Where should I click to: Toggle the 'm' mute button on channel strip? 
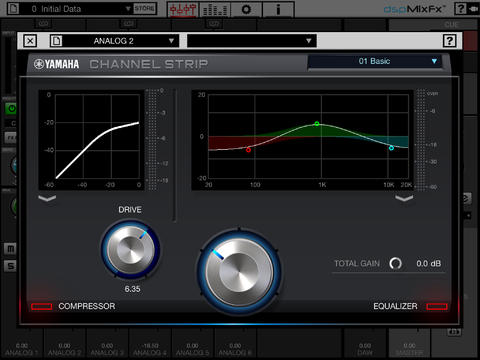click(x=11, y=249)
